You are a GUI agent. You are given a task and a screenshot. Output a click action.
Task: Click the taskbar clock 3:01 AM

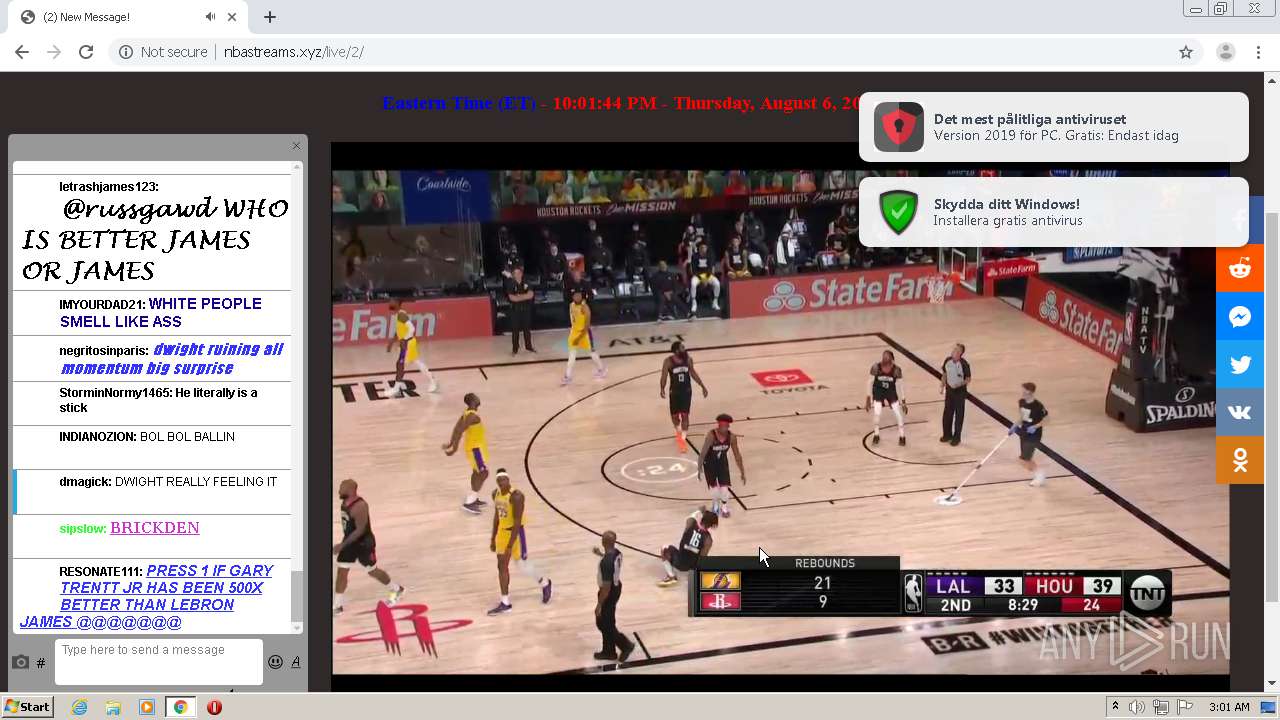[1229, 707]
